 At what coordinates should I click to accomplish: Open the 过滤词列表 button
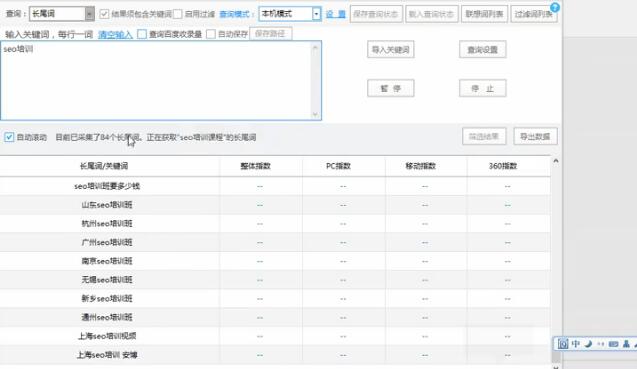[x=534, y=14]
